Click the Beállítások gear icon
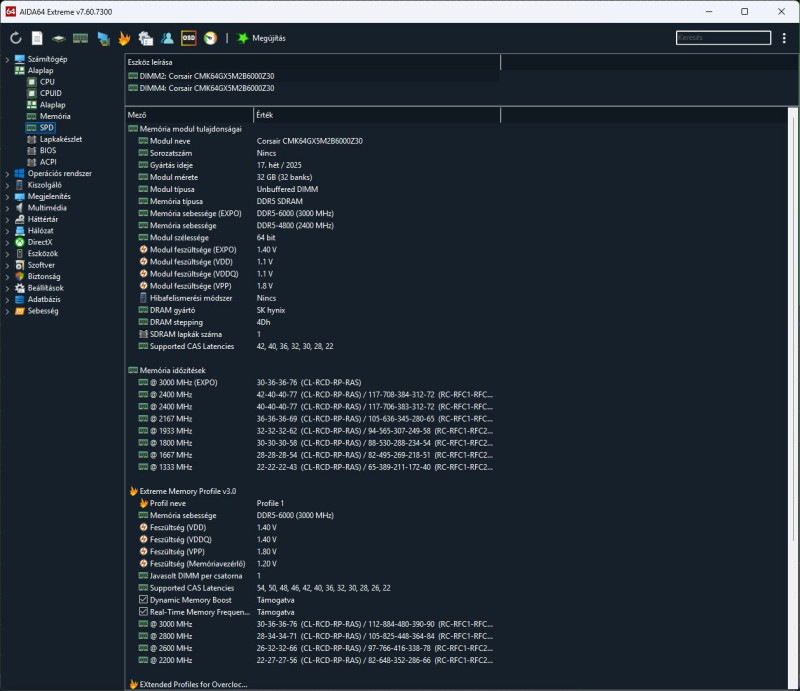The height and width of the screenshot is (691, 800). click(19, 288)
